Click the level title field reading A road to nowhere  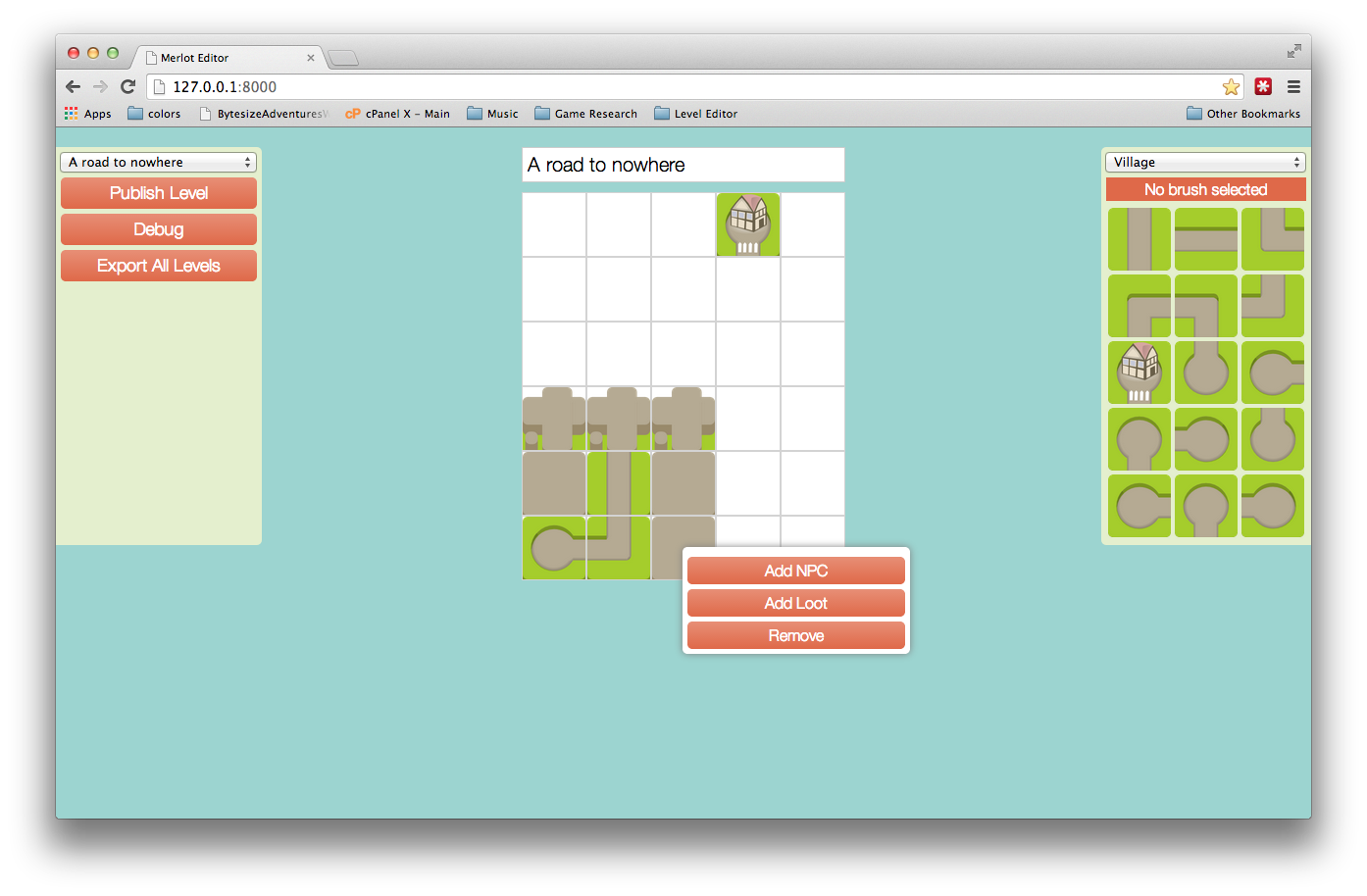[683, 165]
